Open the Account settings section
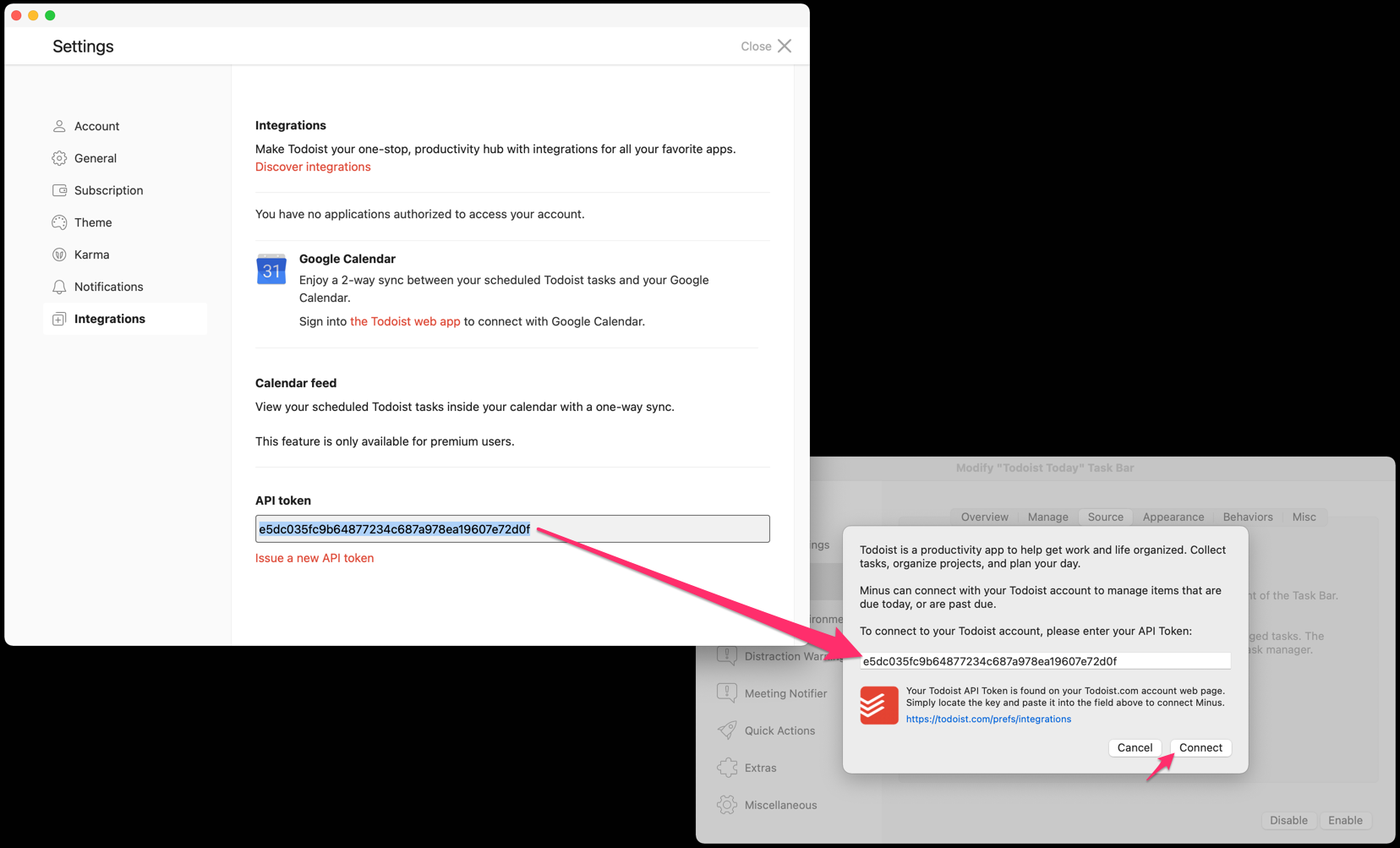This screenshot has height=848, width=1400. click(124, 126)
